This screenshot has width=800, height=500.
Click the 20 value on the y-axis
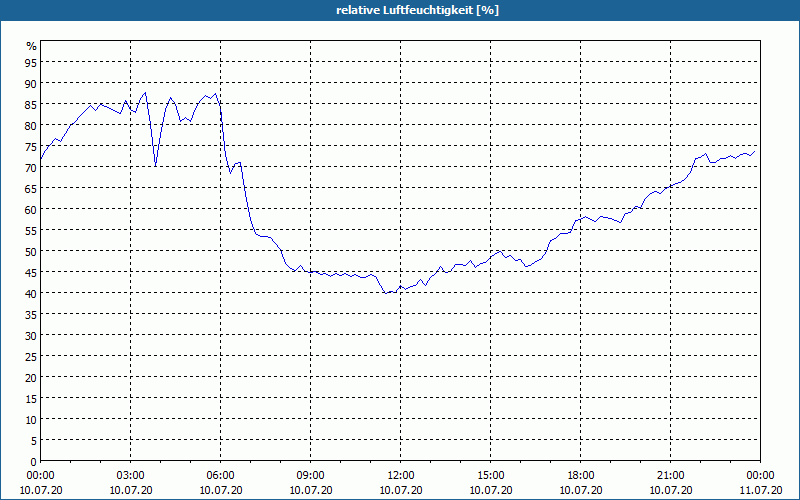click(31, 378)
